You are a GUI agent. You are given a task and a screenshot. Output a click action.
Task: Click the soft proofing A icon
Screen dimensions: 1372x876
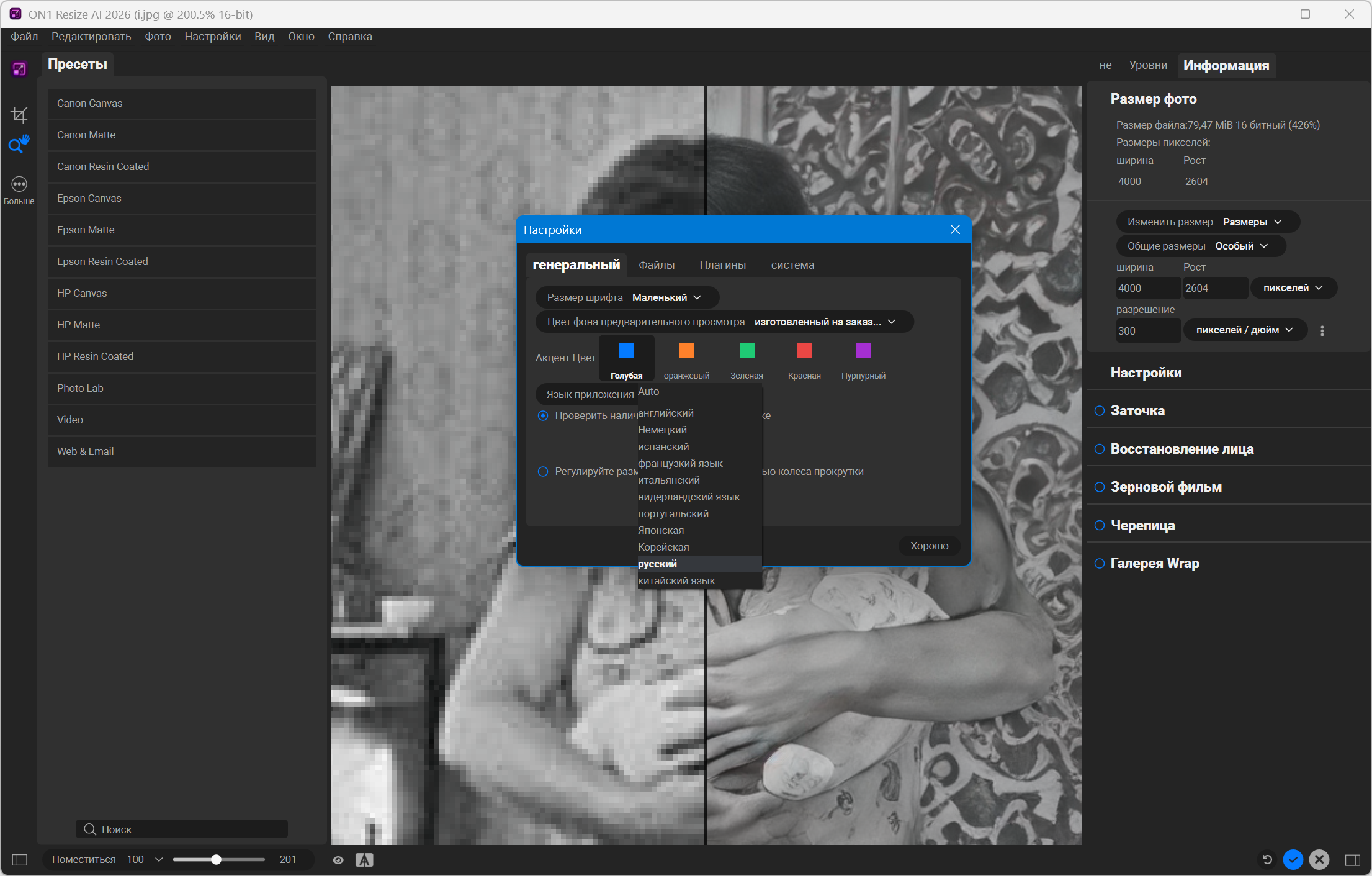click(x=364, y=860)
